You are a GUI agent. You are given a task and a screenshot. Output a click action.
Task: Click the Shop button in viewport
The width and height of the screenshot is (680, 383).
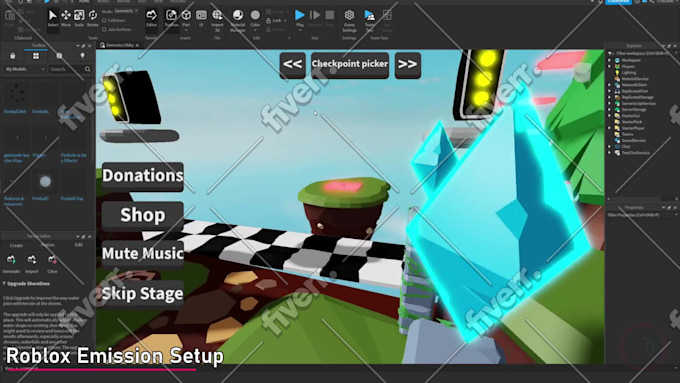(x=143, y=215)
